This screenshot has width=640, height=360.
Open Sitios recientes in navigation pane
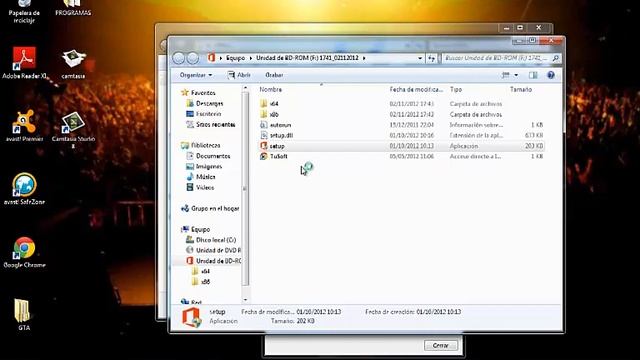(211, 124)
